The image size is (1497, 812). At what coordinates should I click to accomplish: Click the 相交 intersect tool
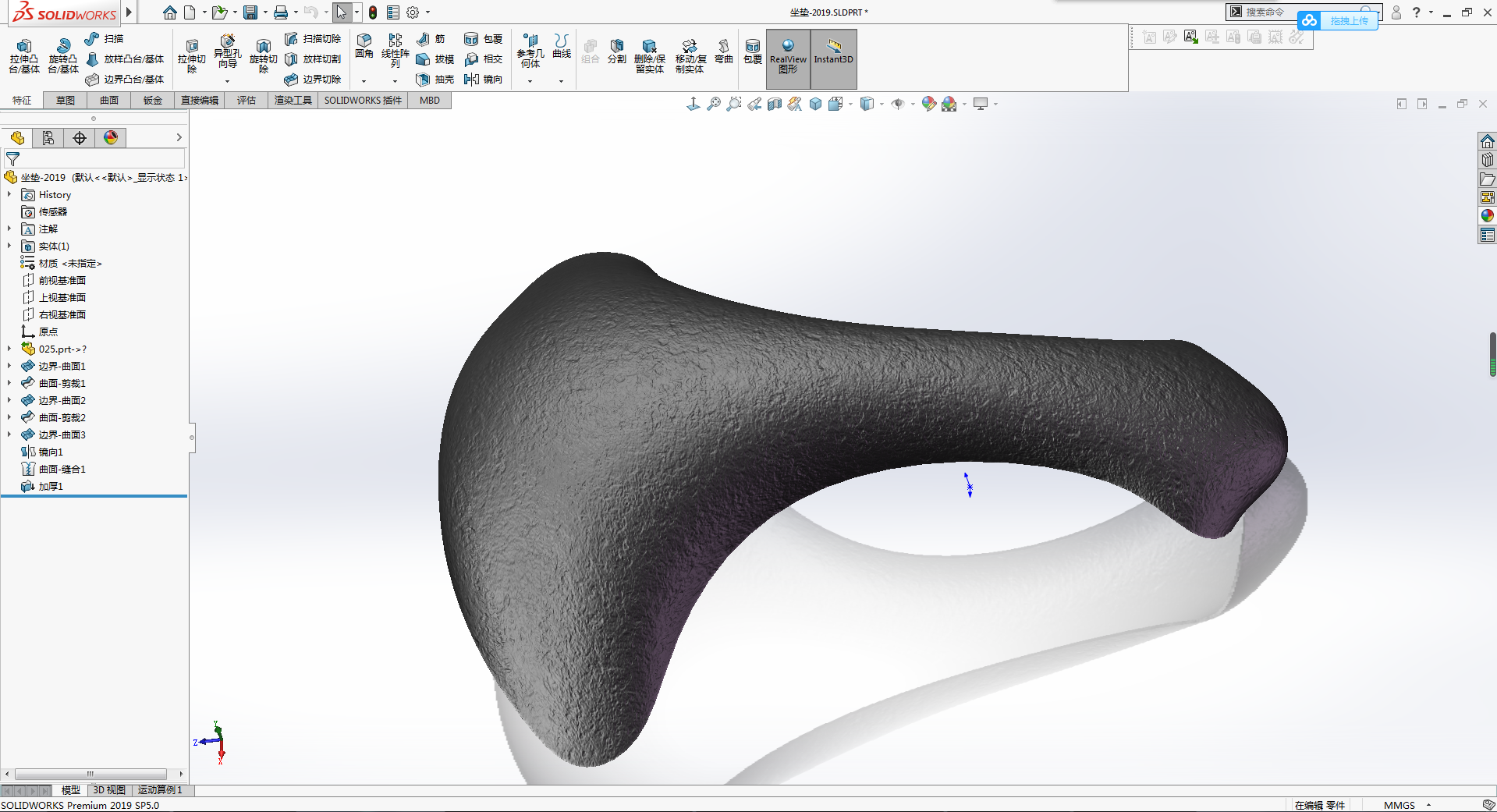point(484,59)
